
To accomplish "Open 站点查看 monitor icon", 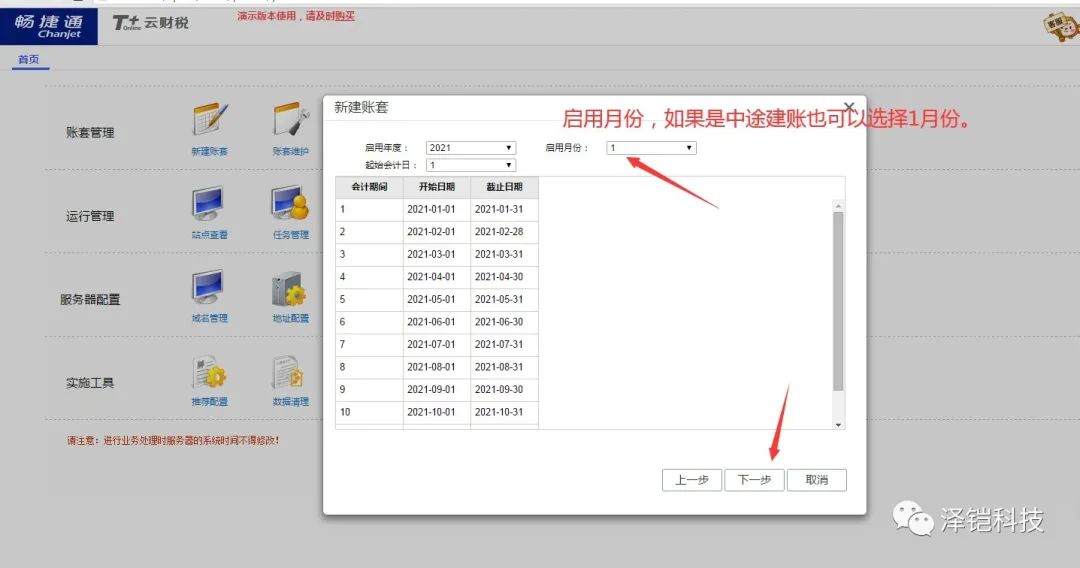I will pos(209,205).
